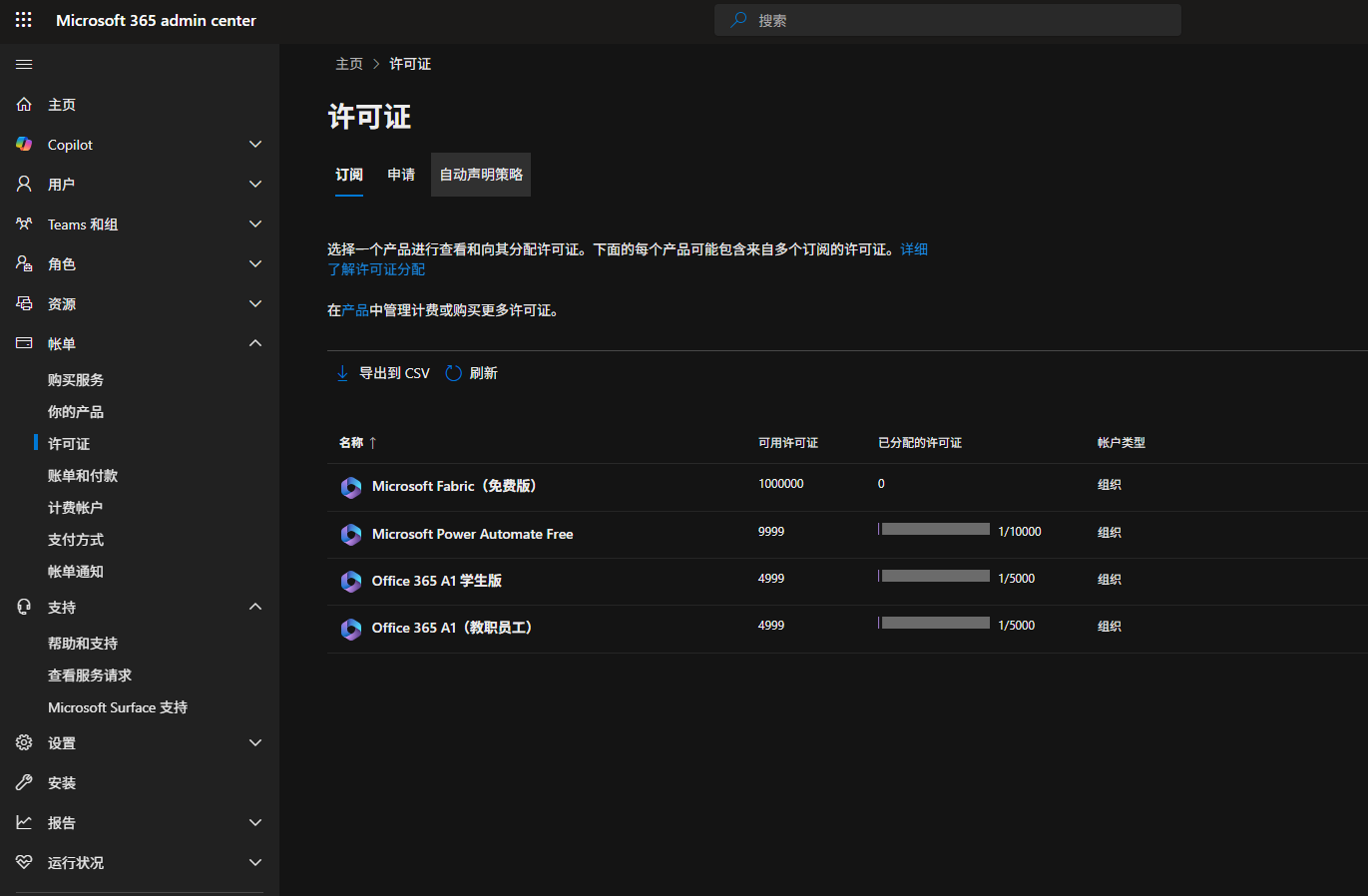1368x896 pixels.
Task: Open 账单和付款 in the sidebar
Action: (x=83, y=476)
